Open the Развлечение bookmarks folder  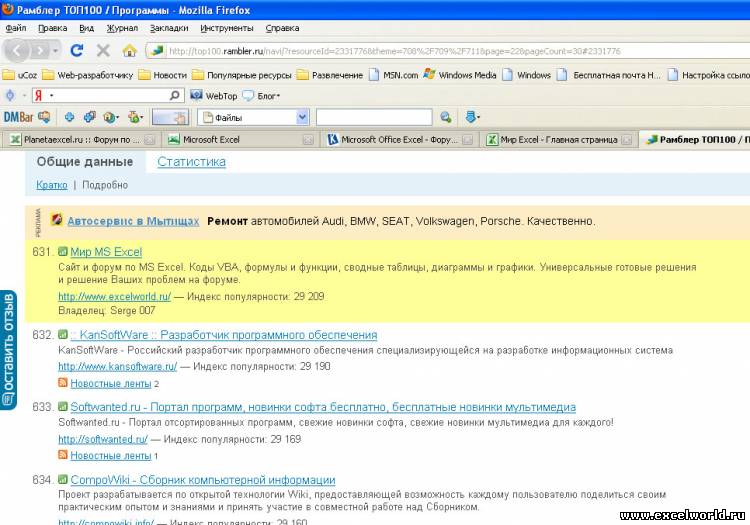point(330,75)
